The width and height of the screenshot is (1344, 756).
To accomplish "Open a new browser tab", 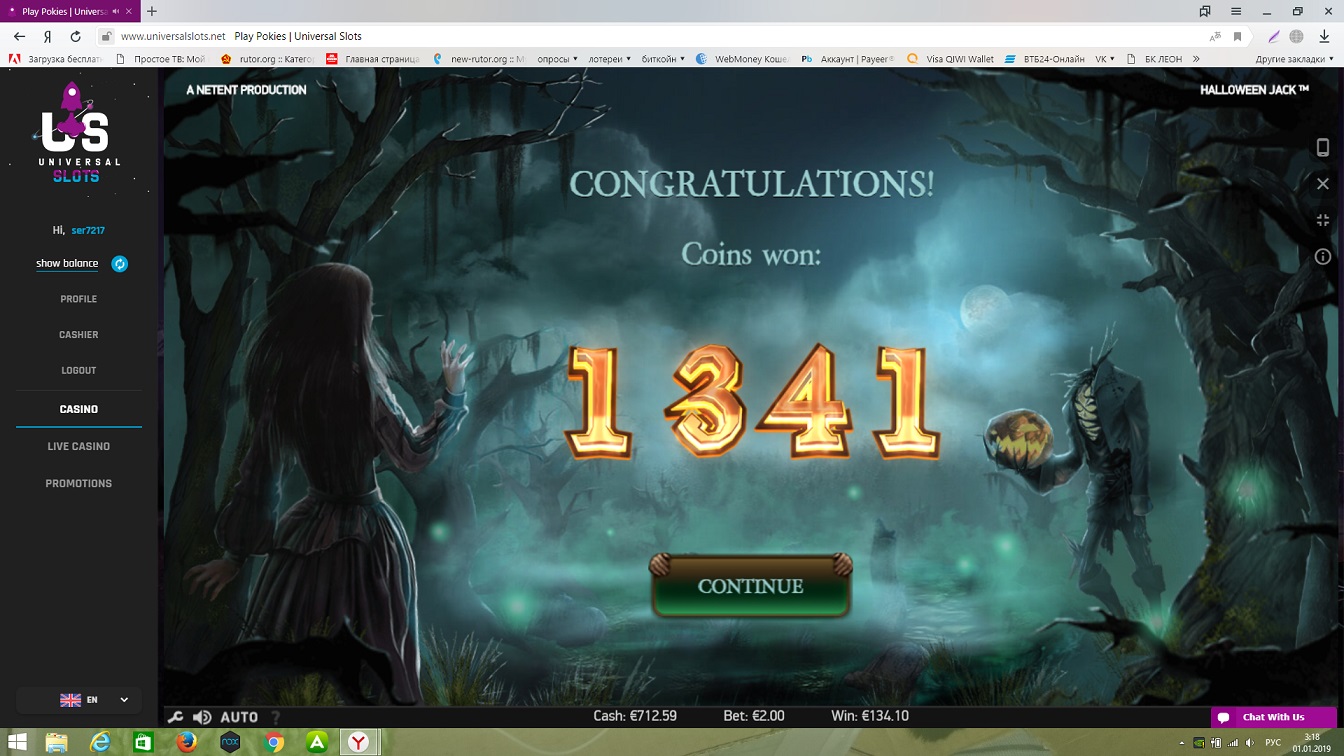I will [x=152, y=11].
